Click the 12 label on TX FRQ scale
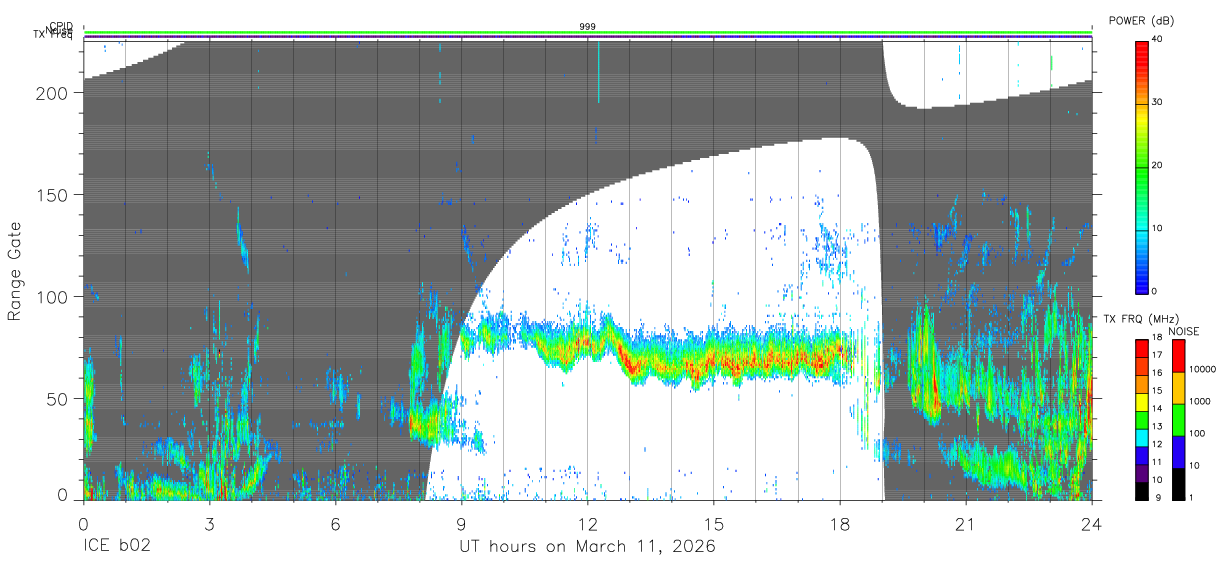Image resolution: width=1228 pixels, height=567 pixels. tap(1158, 444)
